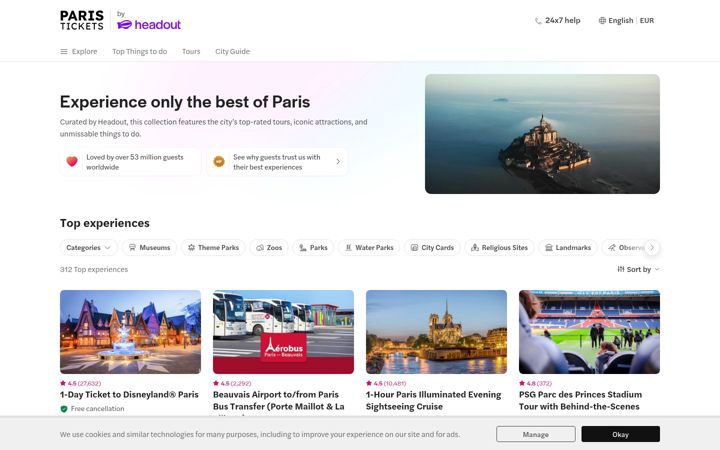The height and width of the screenshot is (450, 720).
Task: Open the Categories dropdown
Action: pos(89,248)
